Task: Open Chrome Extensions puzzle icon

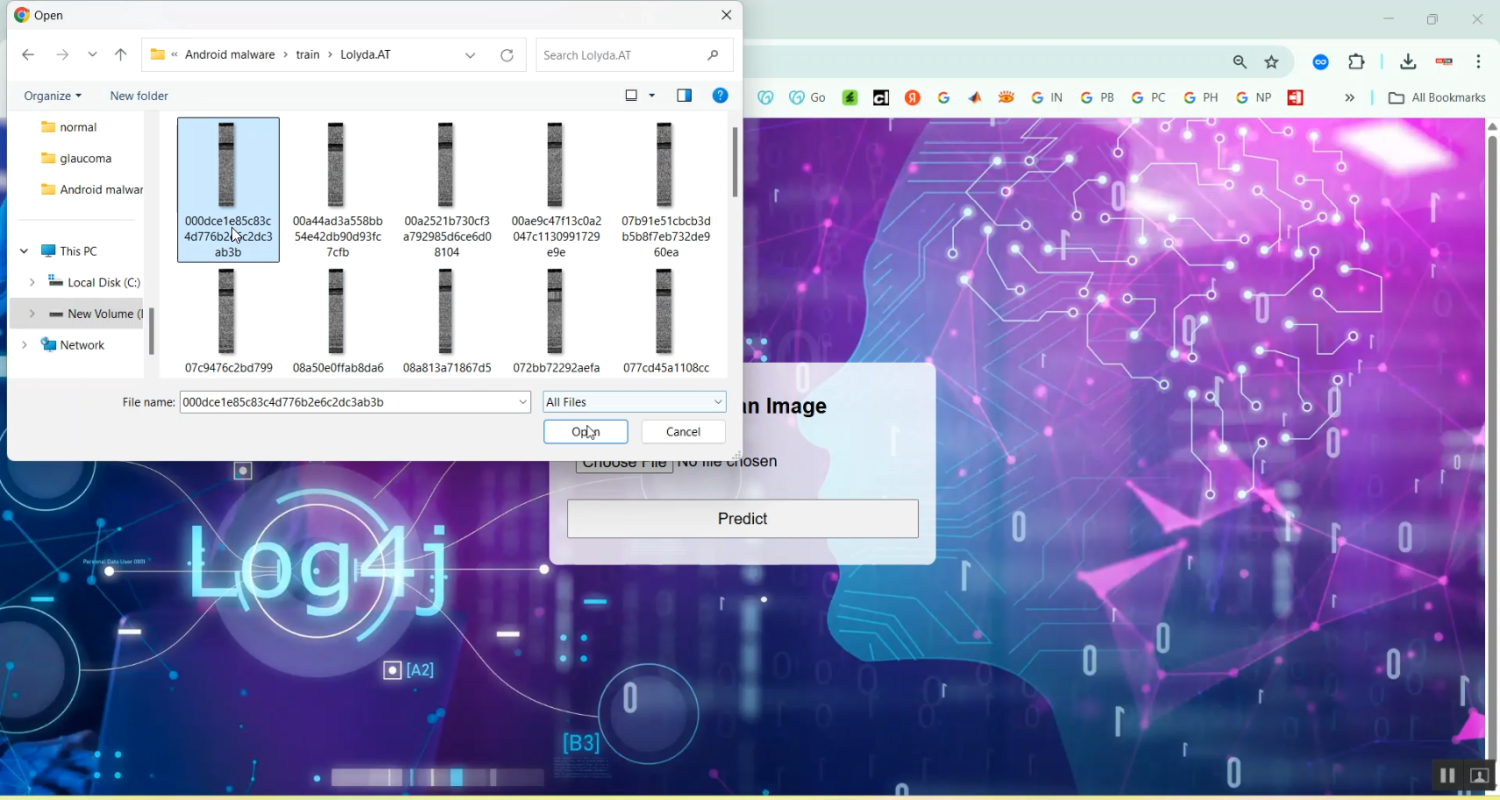Action: click(x=1356, y=62)
